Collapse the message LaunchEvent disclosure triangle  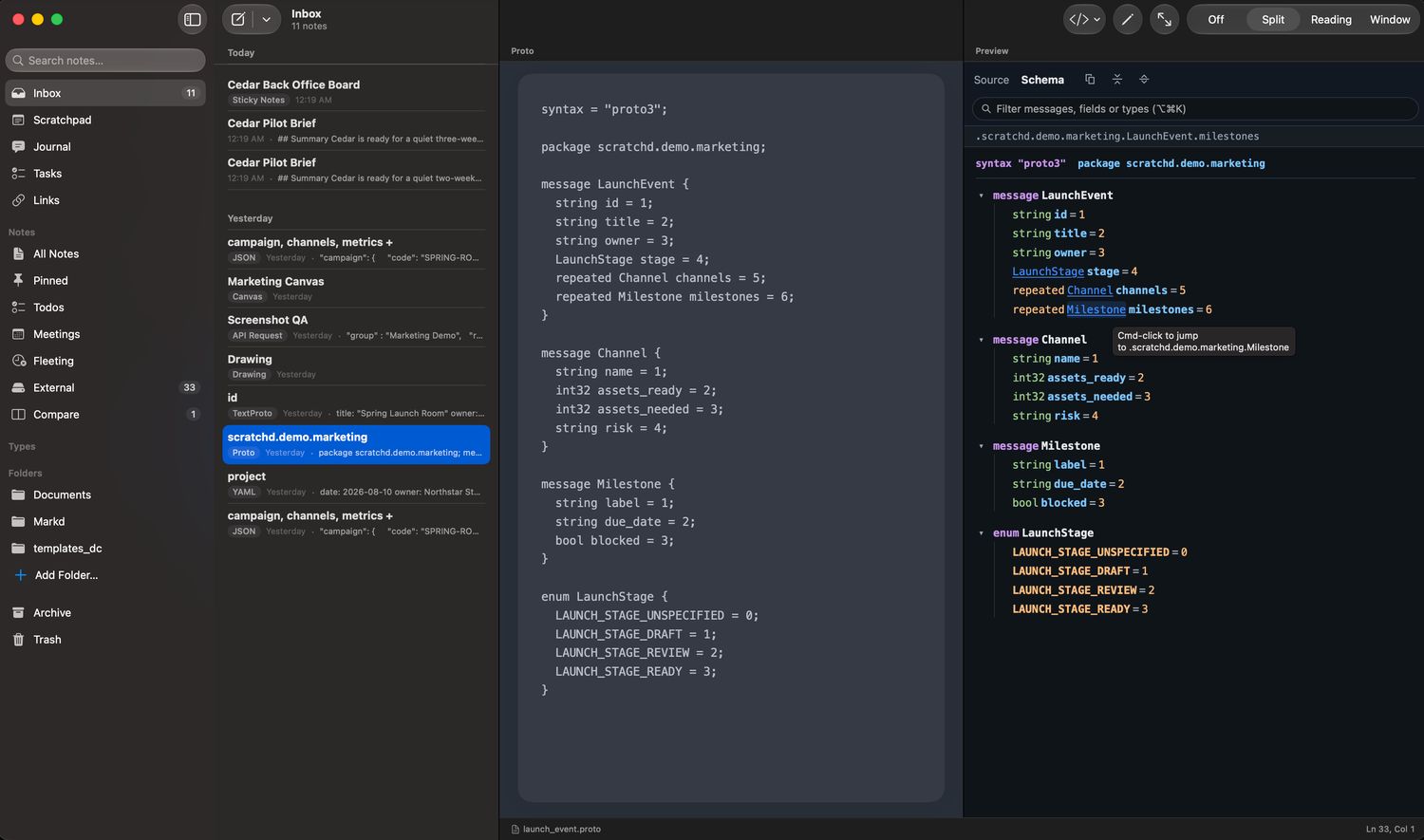pyautogui.click(x=982, y=196)
